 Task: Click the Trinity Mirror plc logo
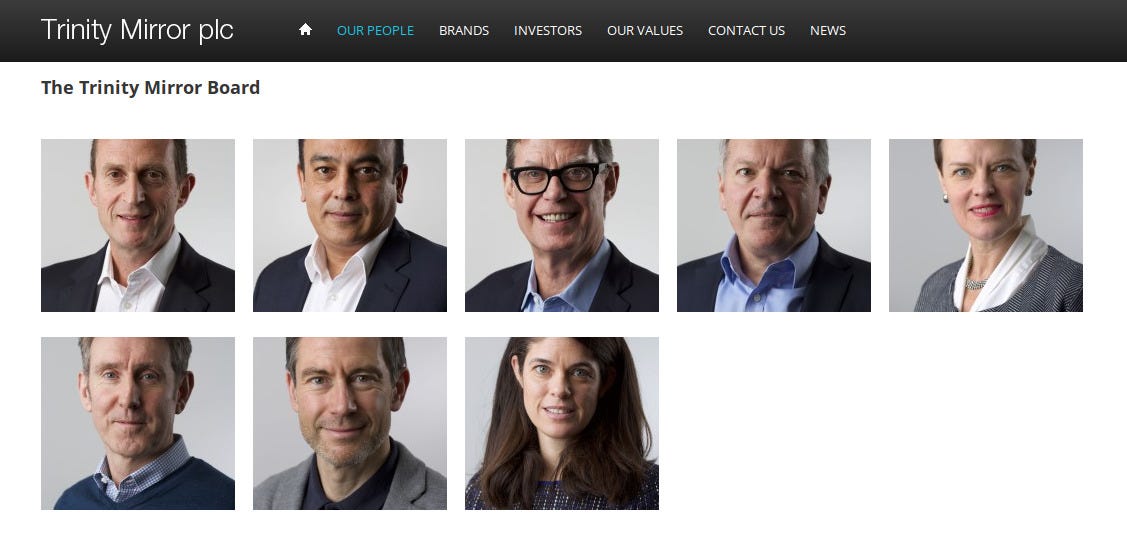point(137,30)
